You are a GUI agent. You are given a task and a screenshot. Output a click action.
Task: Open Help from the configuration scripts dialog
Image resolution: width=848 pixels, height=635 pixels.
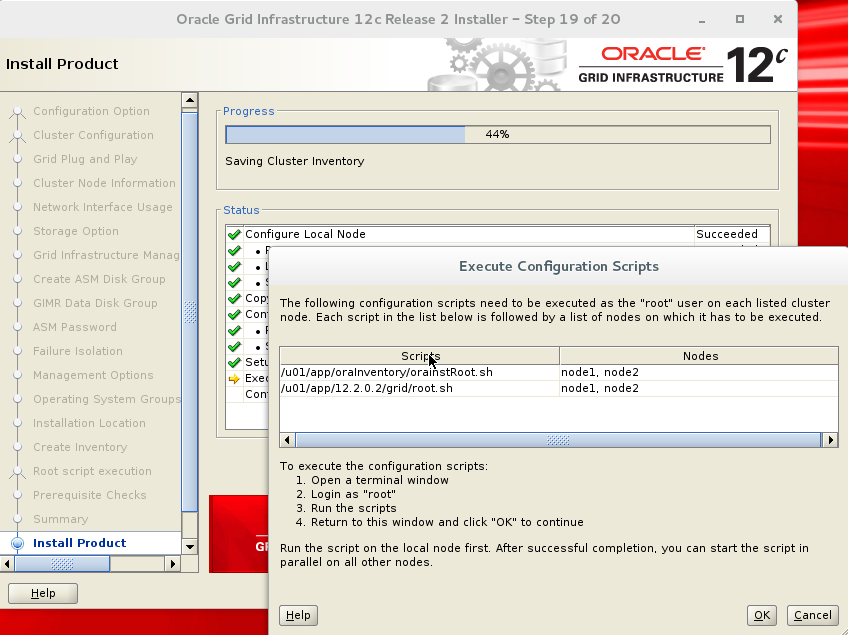(x=298, y=615)
